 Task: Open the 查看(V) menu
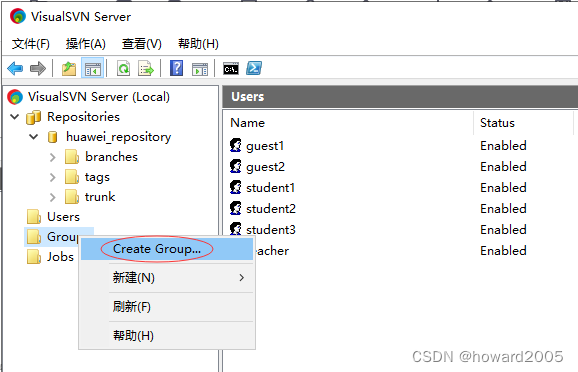(142, 44)
